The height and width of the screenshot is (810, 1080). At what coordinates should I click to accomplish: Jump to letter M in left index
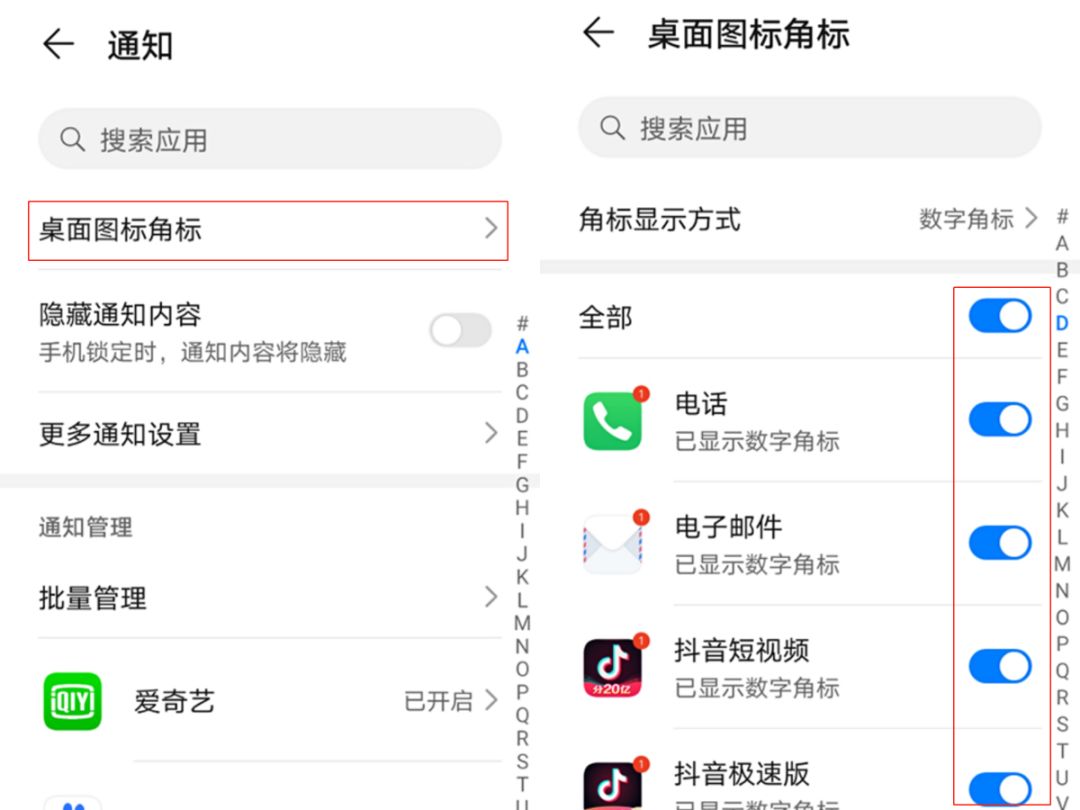[522, 623]
